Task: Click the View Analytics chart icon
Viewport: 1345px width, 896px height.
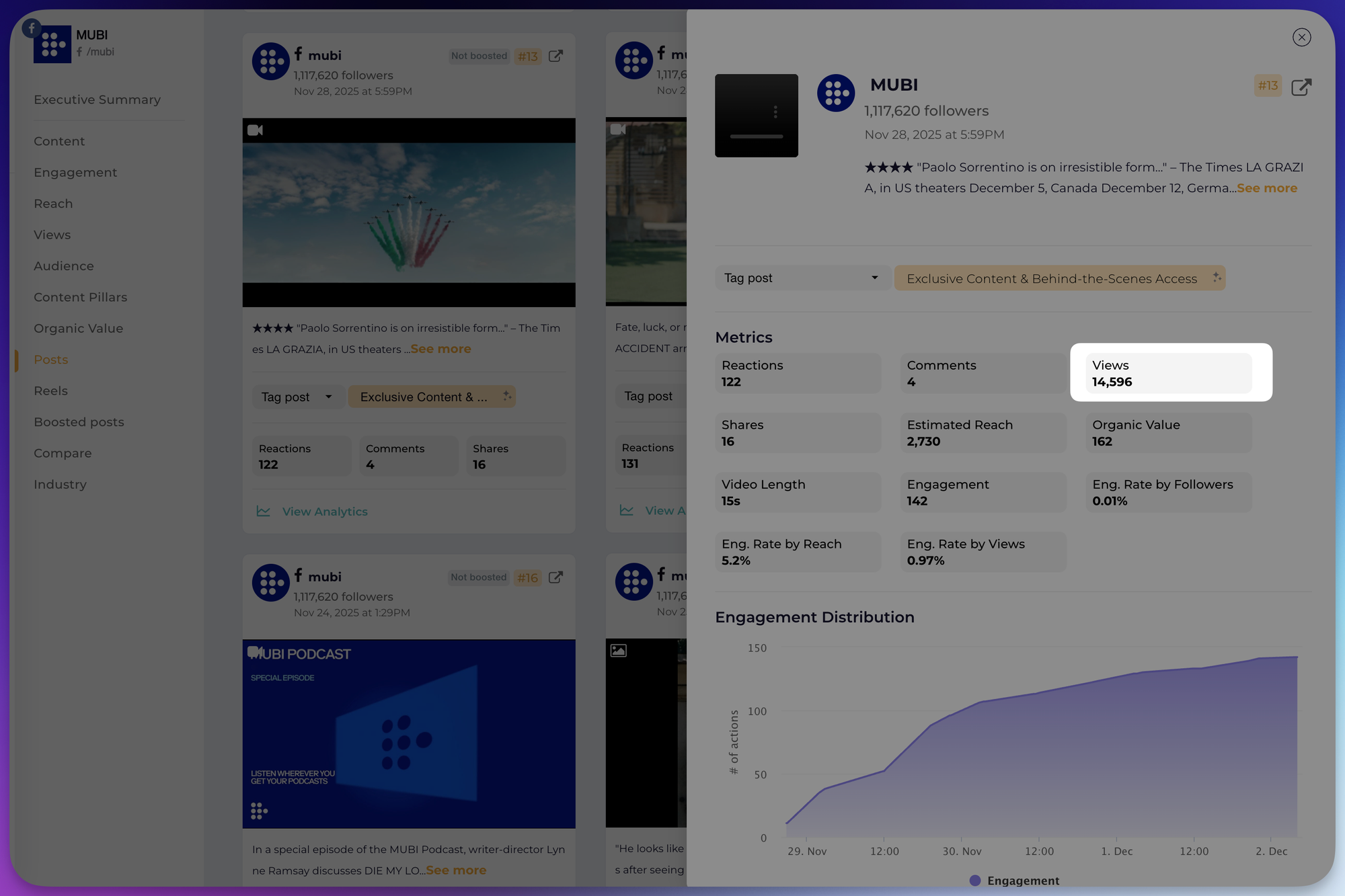Action: click(264, 512)
